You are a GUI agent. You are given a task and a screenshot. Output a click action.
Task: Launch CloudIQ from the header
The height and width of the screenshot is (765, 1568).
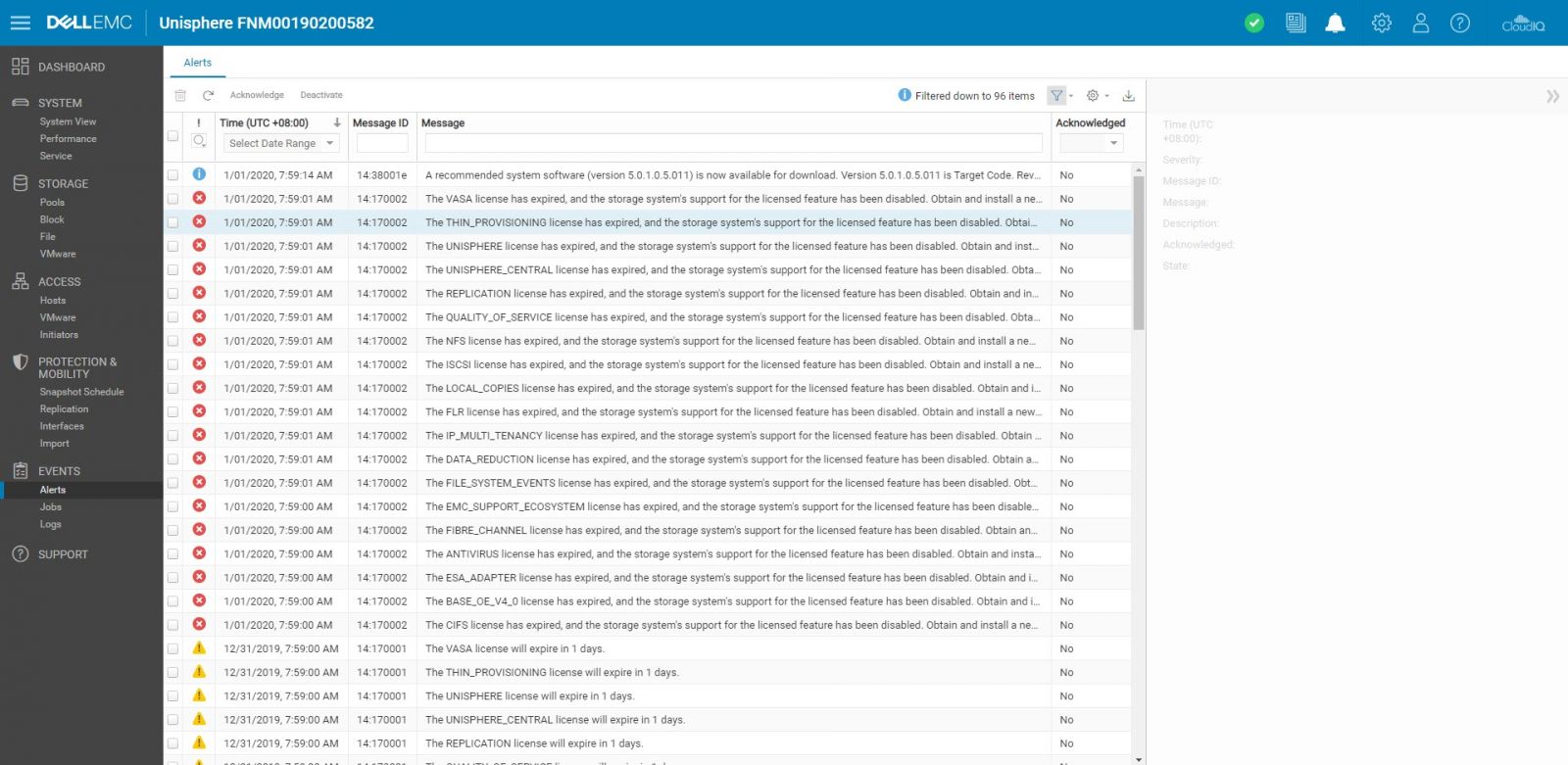pyautogui.click(x=1523, y=23)
